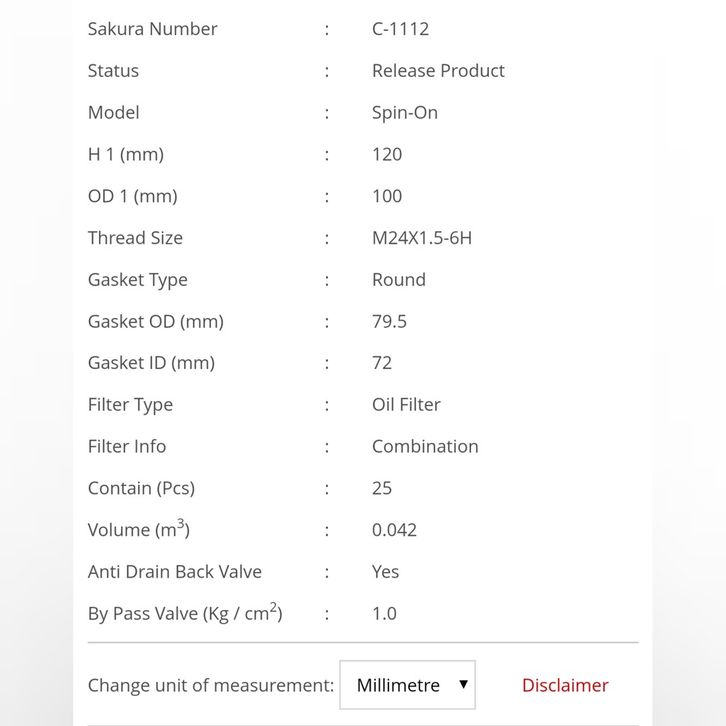Click the 'Anti Drain Back Valve' label
This screenshot has height=726, width=726.
pos(175,572)
